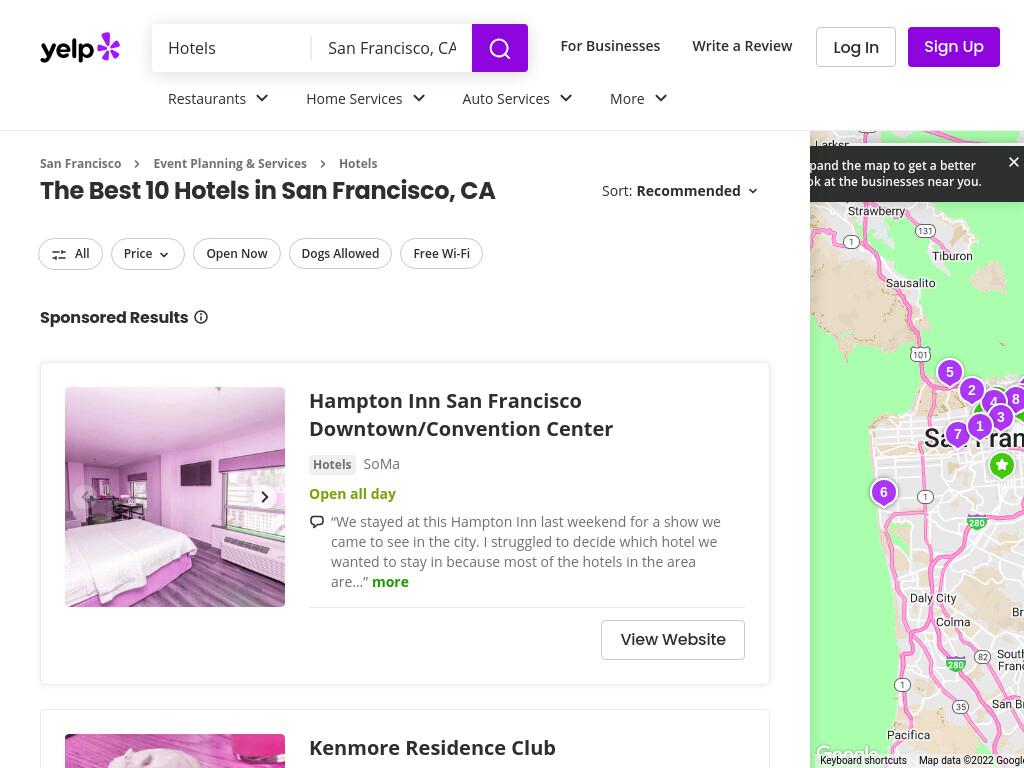The width and height of the screenshot is (1024, 768).
Task: Click For Businesses link
Action: tap(610, 46)
